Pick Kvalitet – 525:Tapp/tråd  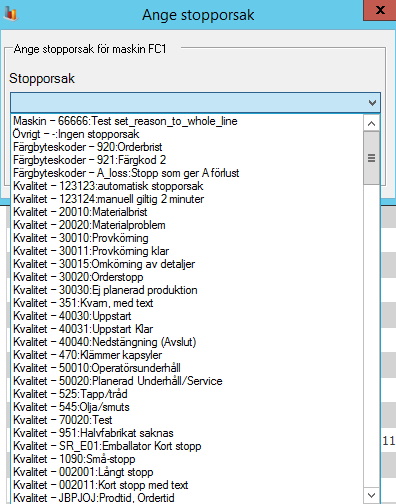(x=187, y=394)
